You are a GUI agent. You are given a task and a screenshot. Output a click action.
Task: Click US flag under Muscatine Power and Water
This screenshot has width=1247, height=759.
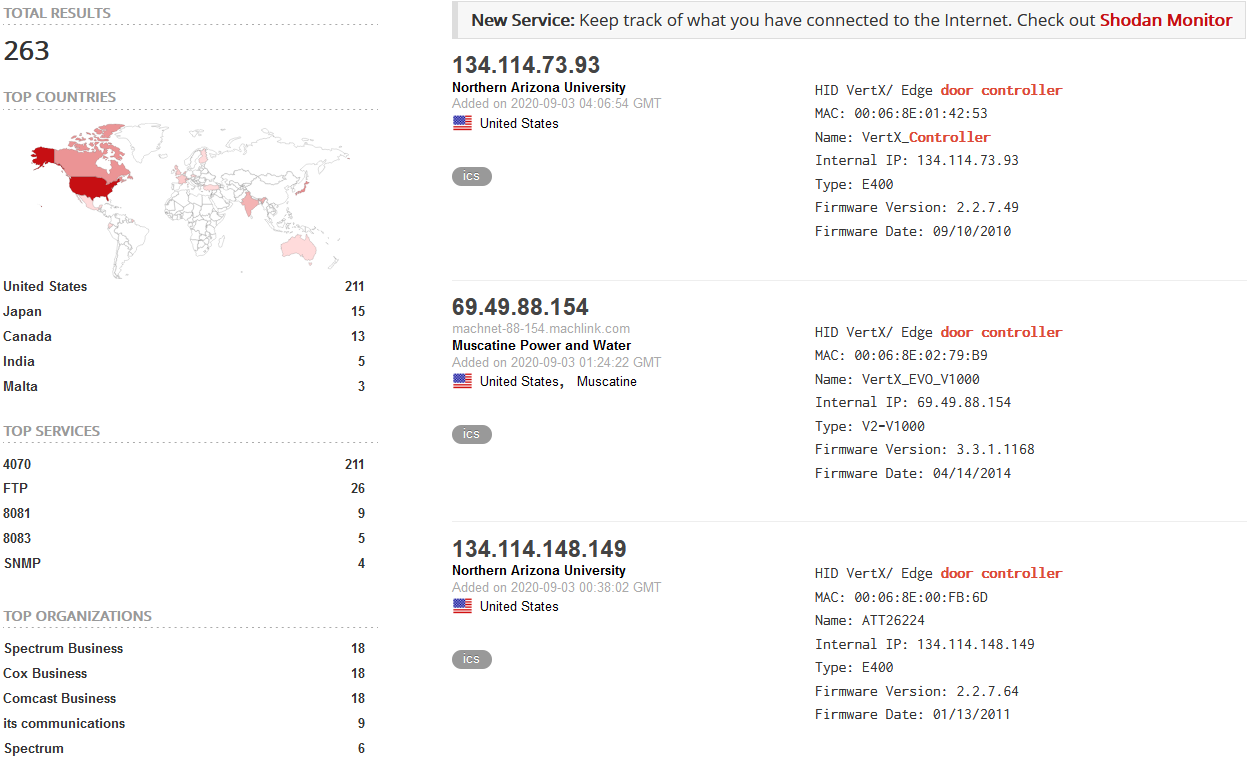click(x=462, y=381)
